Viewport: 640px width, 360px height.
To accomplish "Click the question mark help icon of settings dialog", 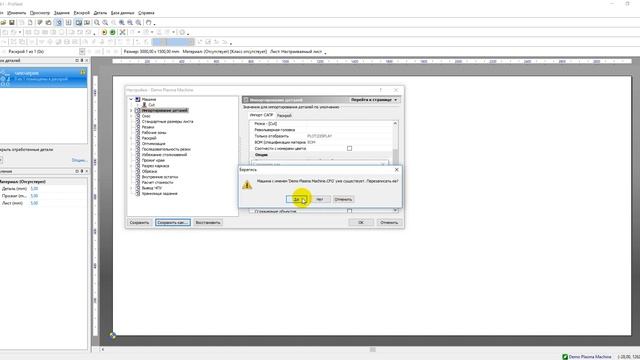I will pyautogui.click(x=380, y=90).
